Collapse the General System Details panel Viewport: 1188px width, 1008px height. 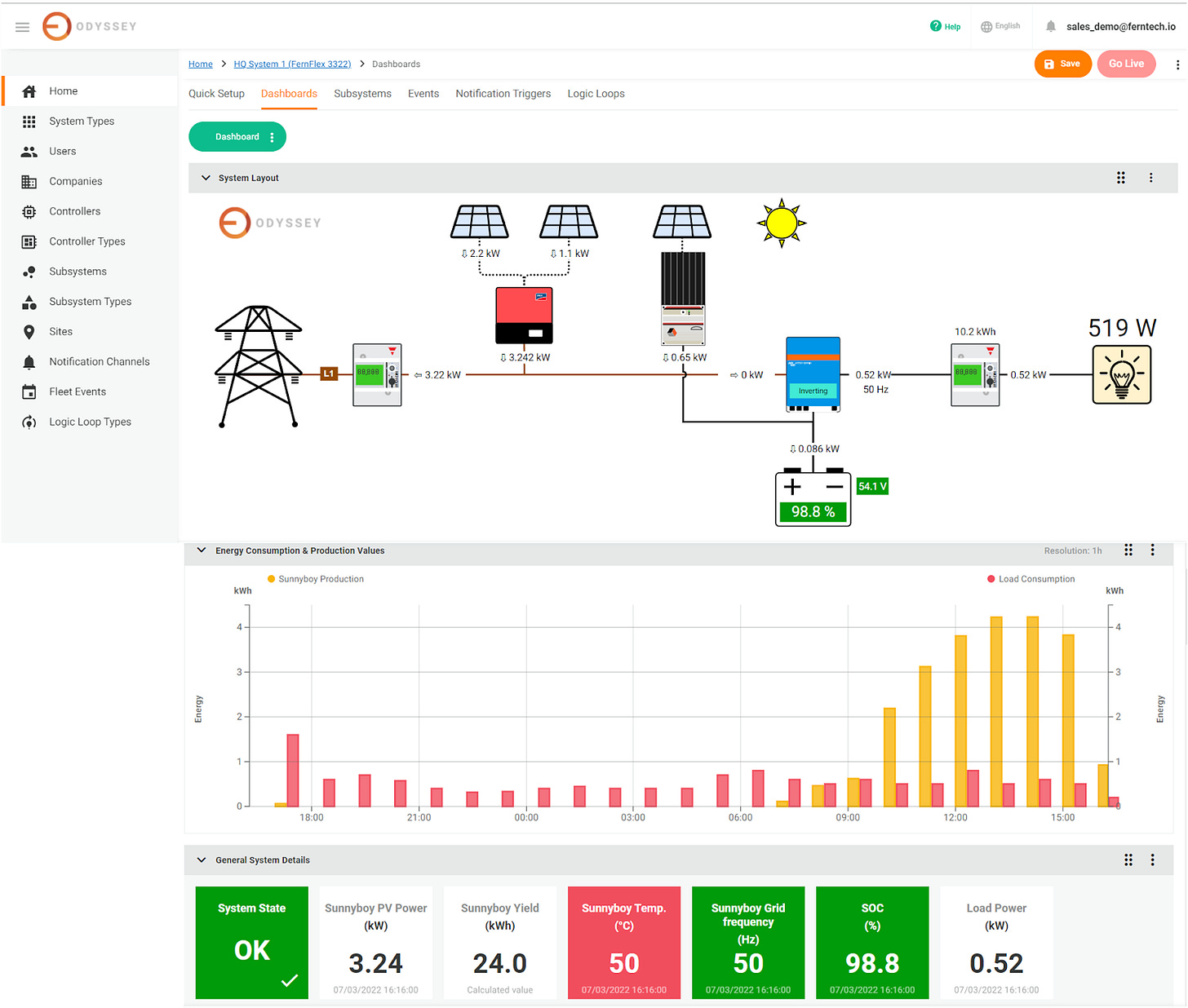pos(202,860)
